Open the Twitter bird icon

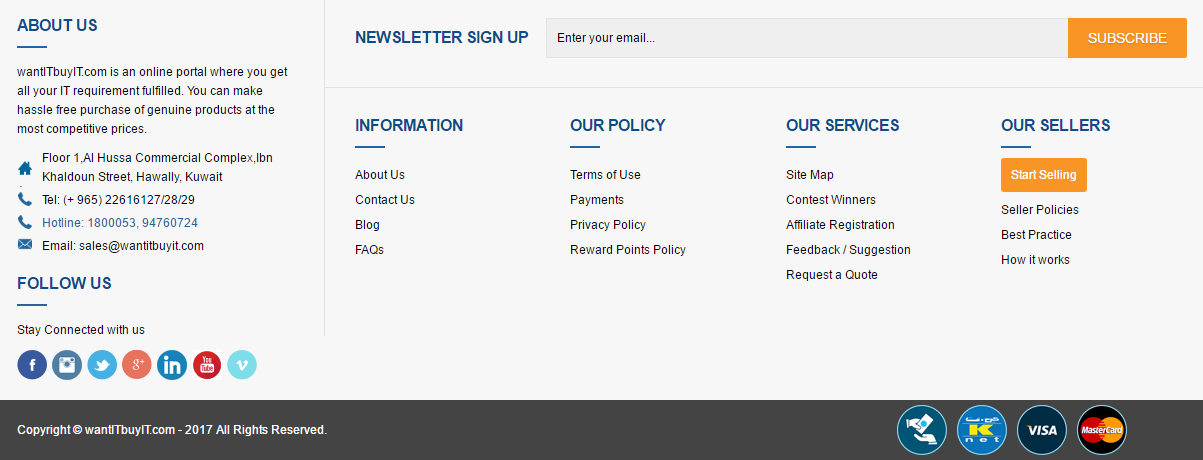[x=102, y=365]
